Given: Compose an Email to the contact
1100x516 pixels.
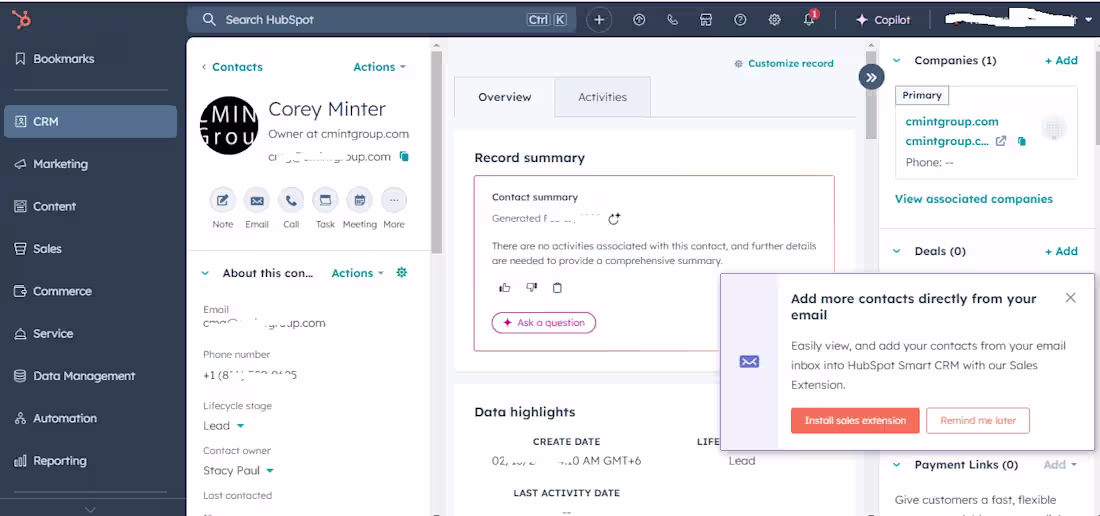Looking at the screenshot, I should (x=257, y=201).
